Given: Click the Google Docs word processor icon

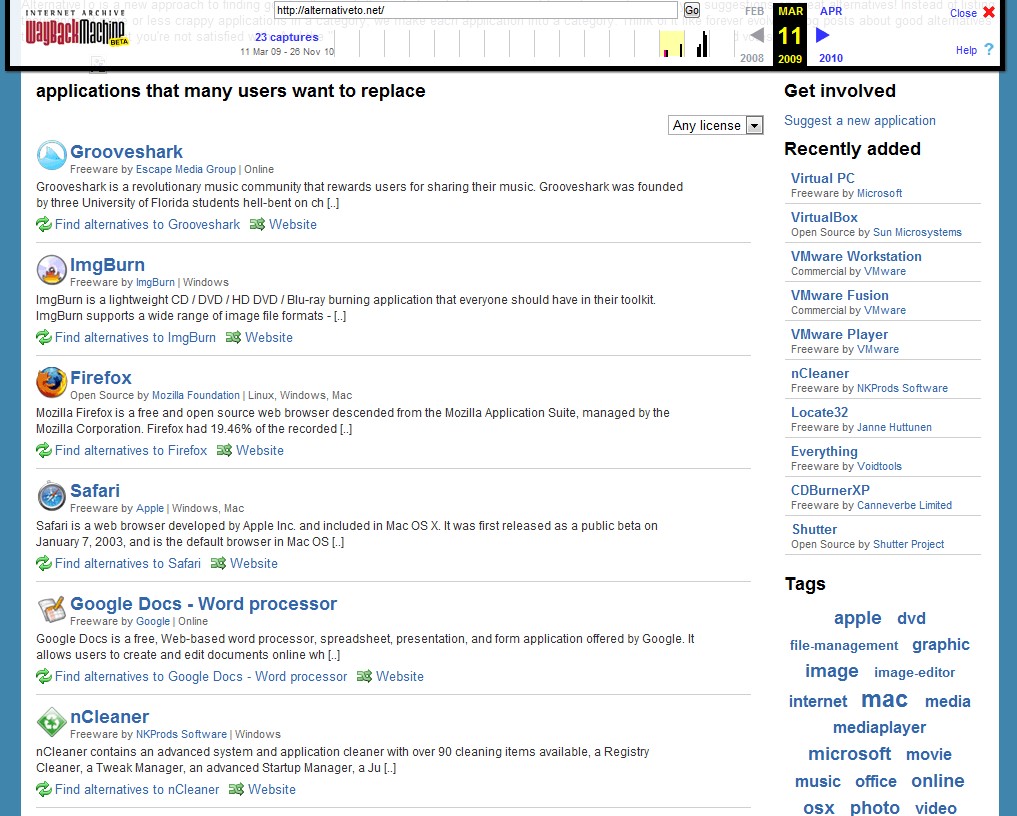Looking at the screenshot, I should click(x=51, y=608).
